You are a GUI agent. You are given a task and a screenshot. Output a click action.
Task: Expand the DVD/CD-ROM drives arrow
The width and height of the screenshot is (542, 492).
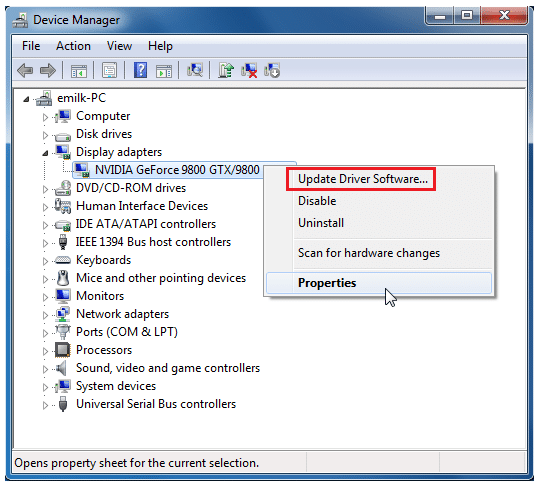coord(45,189)
